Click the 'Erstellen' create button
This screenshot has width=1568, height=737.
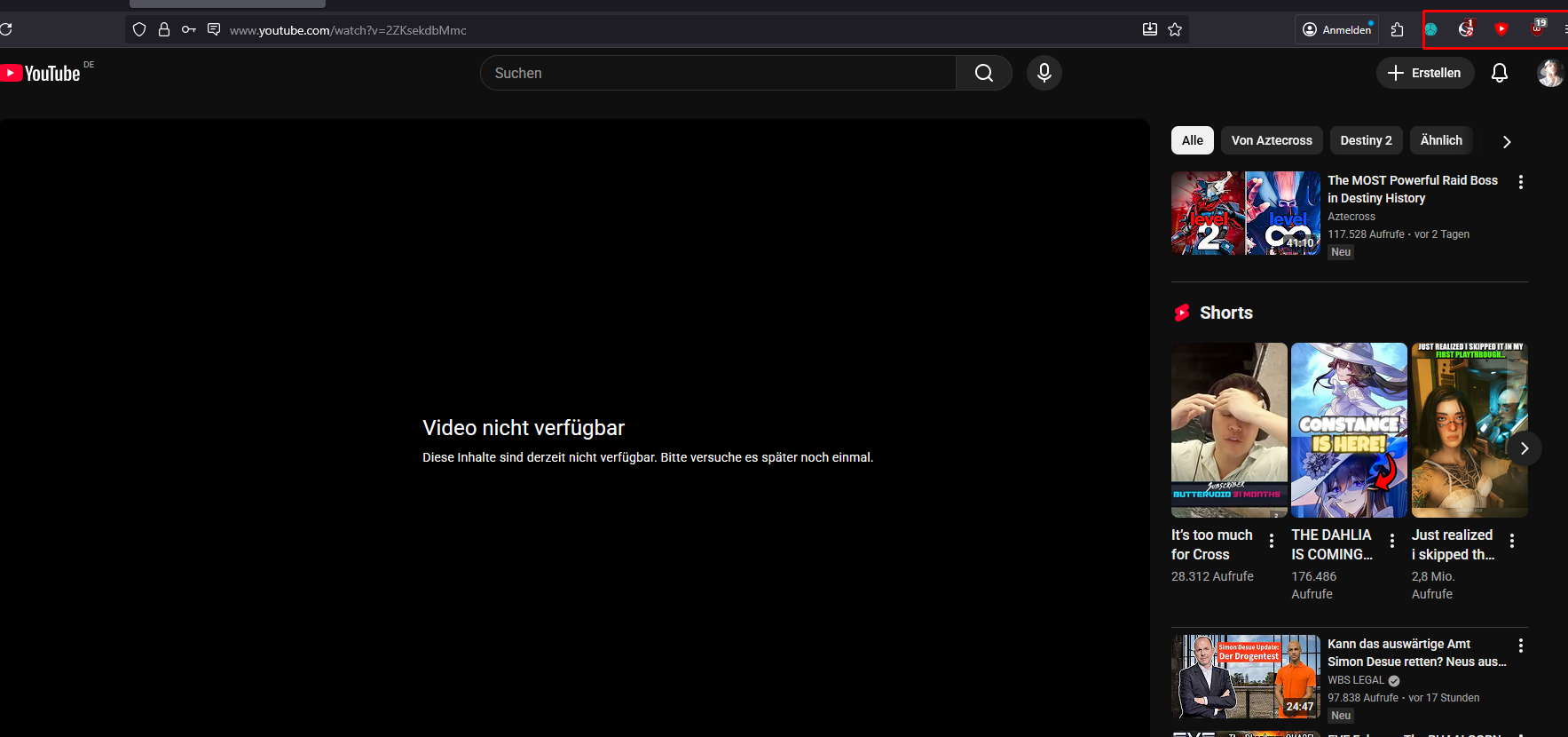coord(1424,73)
